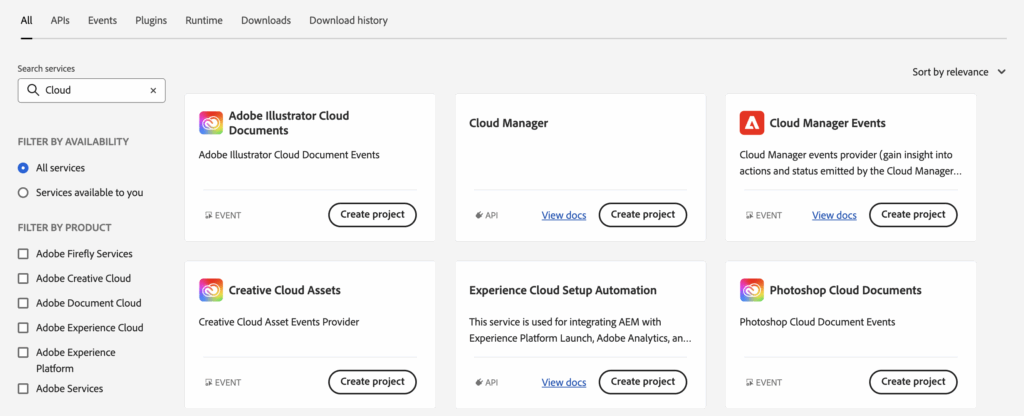
Task: Click the Adobe Illustrator Cloud Documents icon
Action: [x=211, y=123]
